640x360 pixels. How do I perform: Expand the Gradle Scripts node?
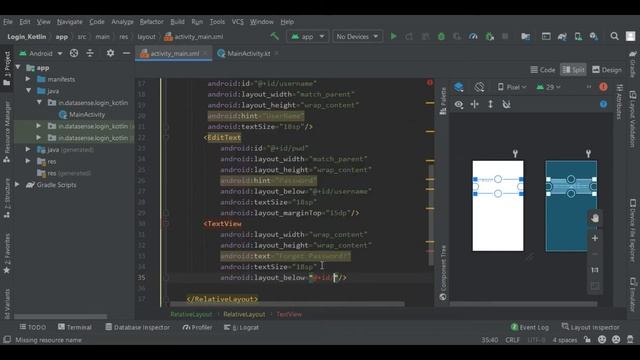point(17,184)
